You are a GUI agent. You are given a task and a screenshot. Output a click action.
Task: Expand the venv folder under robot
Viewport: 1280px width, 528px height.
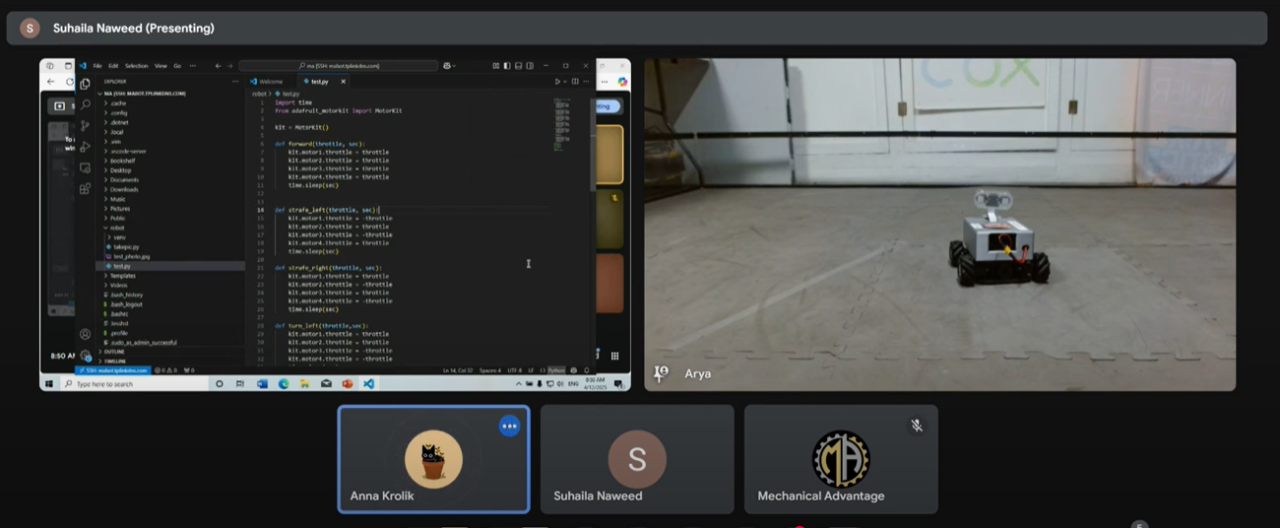click(x=170, y=237)
